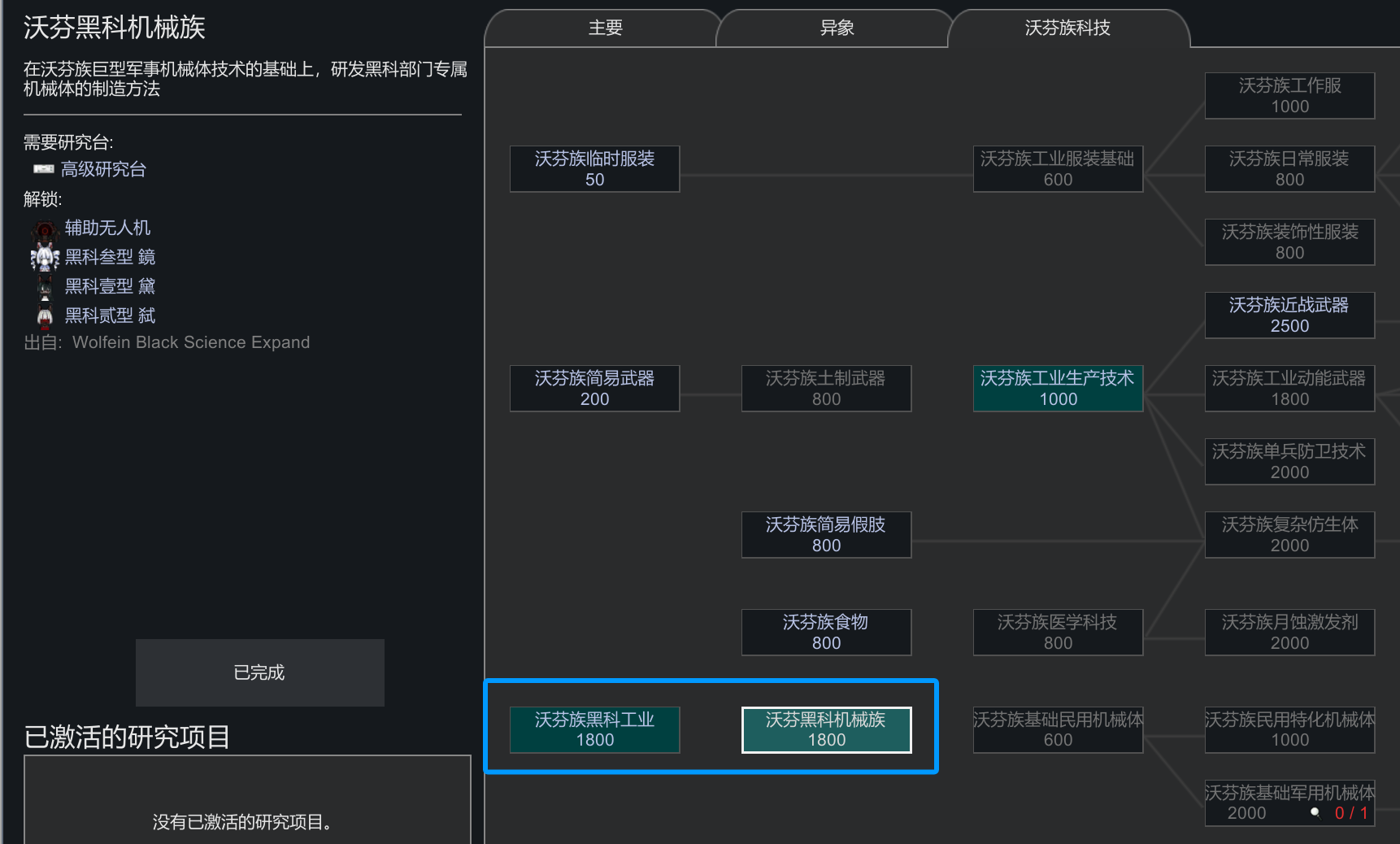Screen dimensions: 1400x844
Task: Open the 异象 research tab
Action: 837,28
